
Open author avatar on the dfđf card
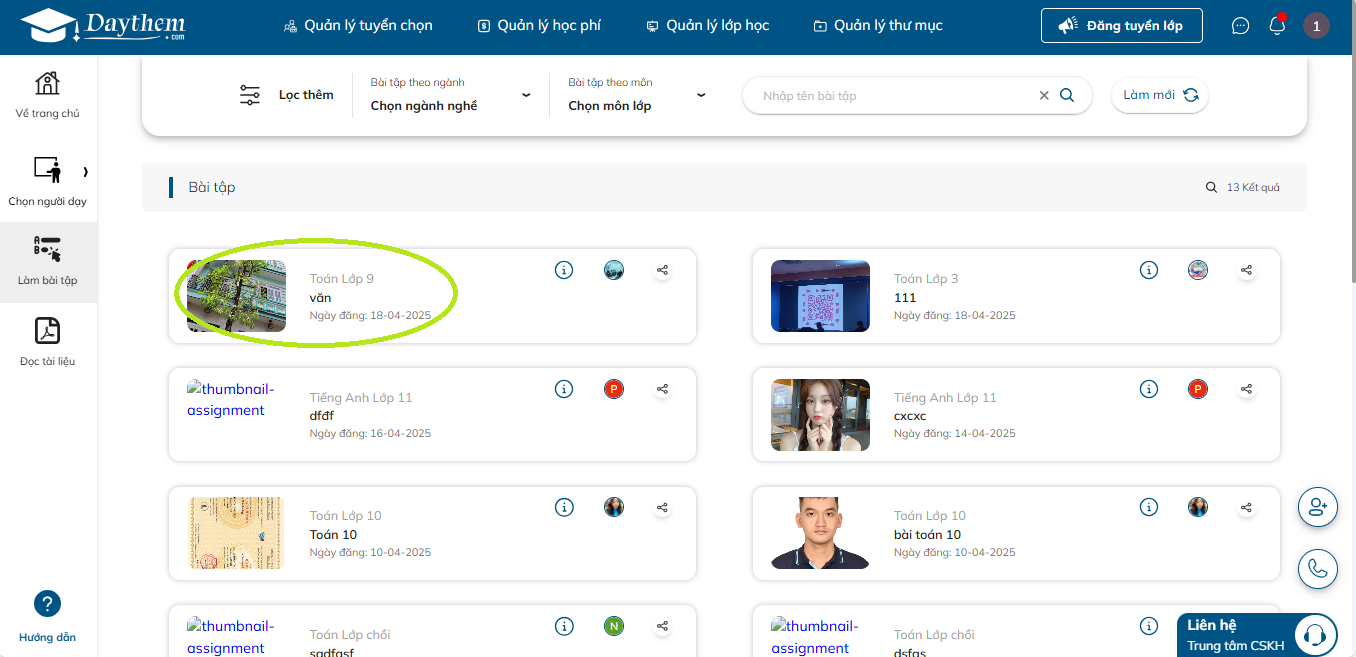tap(614, 389)
